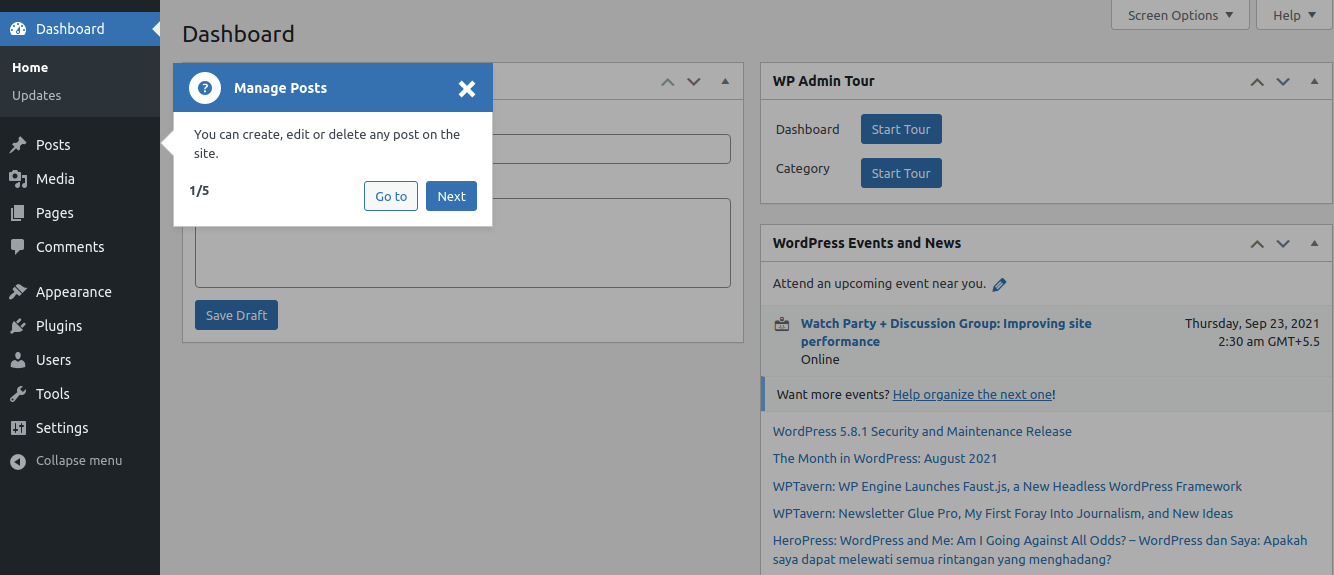Click the Collapse menu arrow icon
Screen dimensions: 1334x575
click(18, 461)
